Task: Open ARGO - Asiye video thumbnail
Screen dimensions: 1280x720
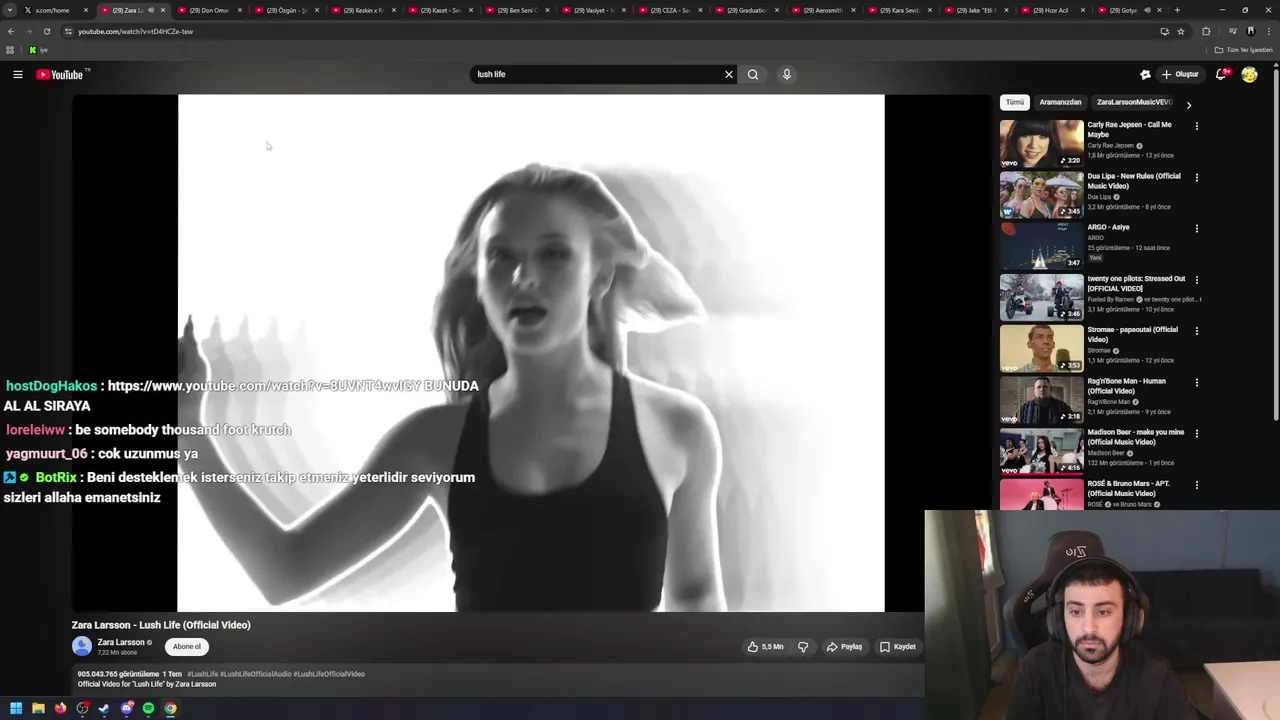Action: tap(1041, 245)
